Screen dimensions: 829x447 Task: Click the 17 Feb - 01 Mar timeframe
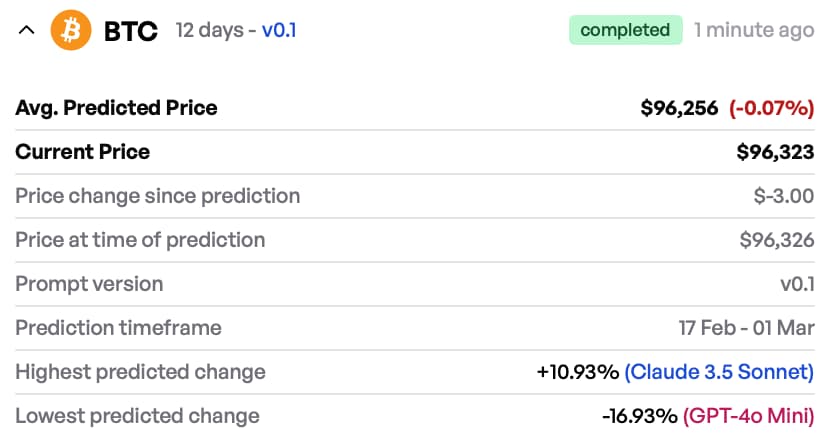pyautogui.click(x=746, y=328)
